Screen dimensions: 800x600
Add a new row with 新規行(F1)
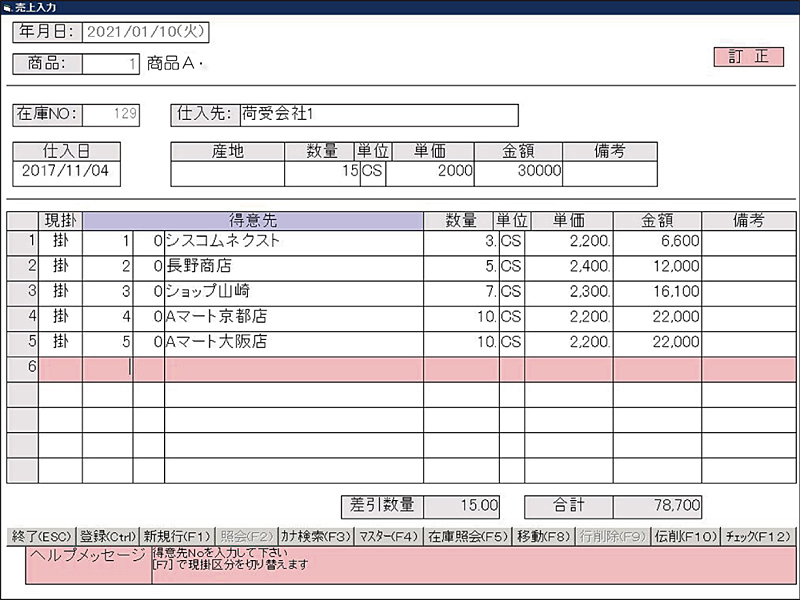coord(176,537)
